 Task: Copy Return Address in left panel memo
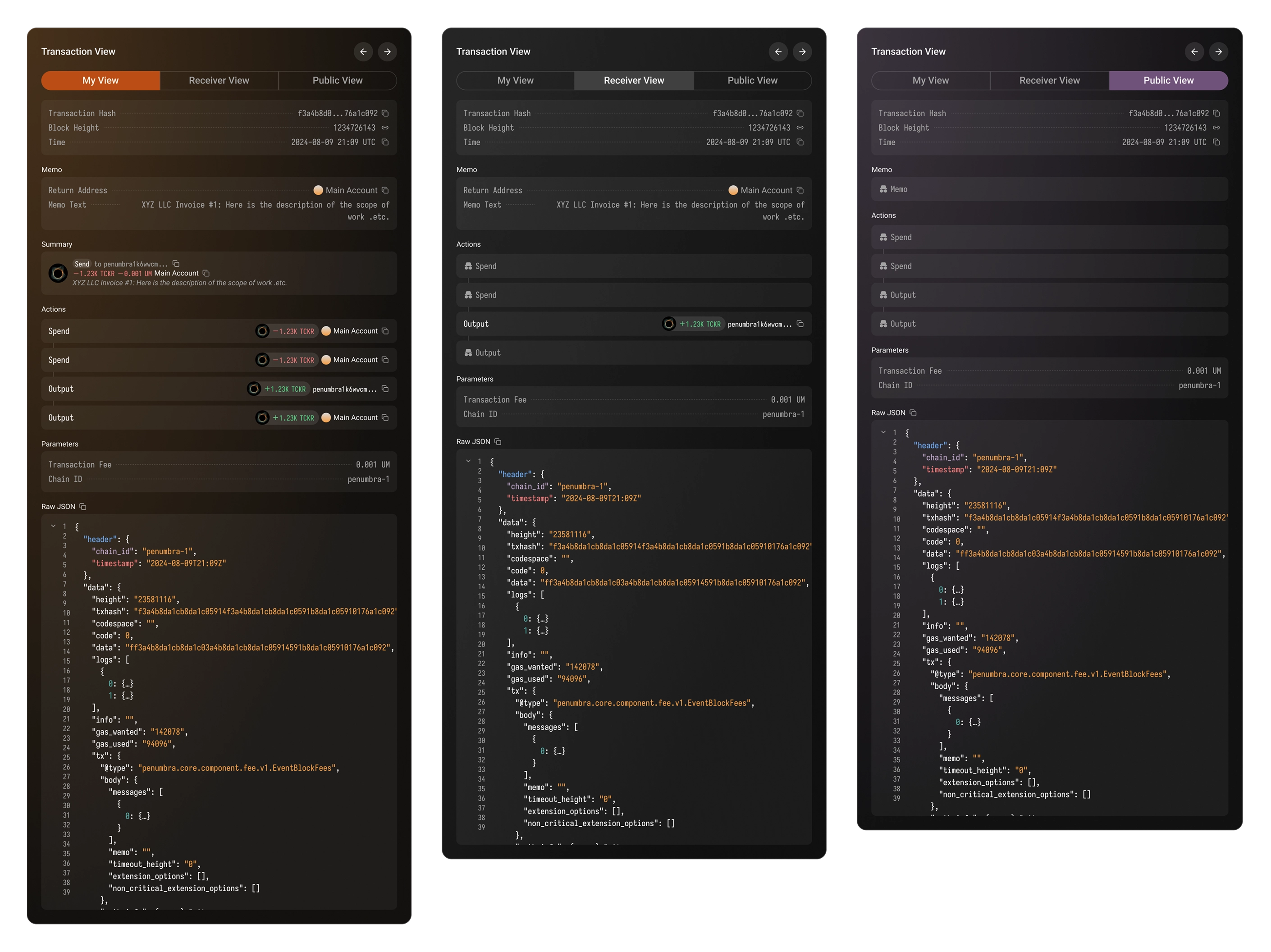tap(385, 190)
